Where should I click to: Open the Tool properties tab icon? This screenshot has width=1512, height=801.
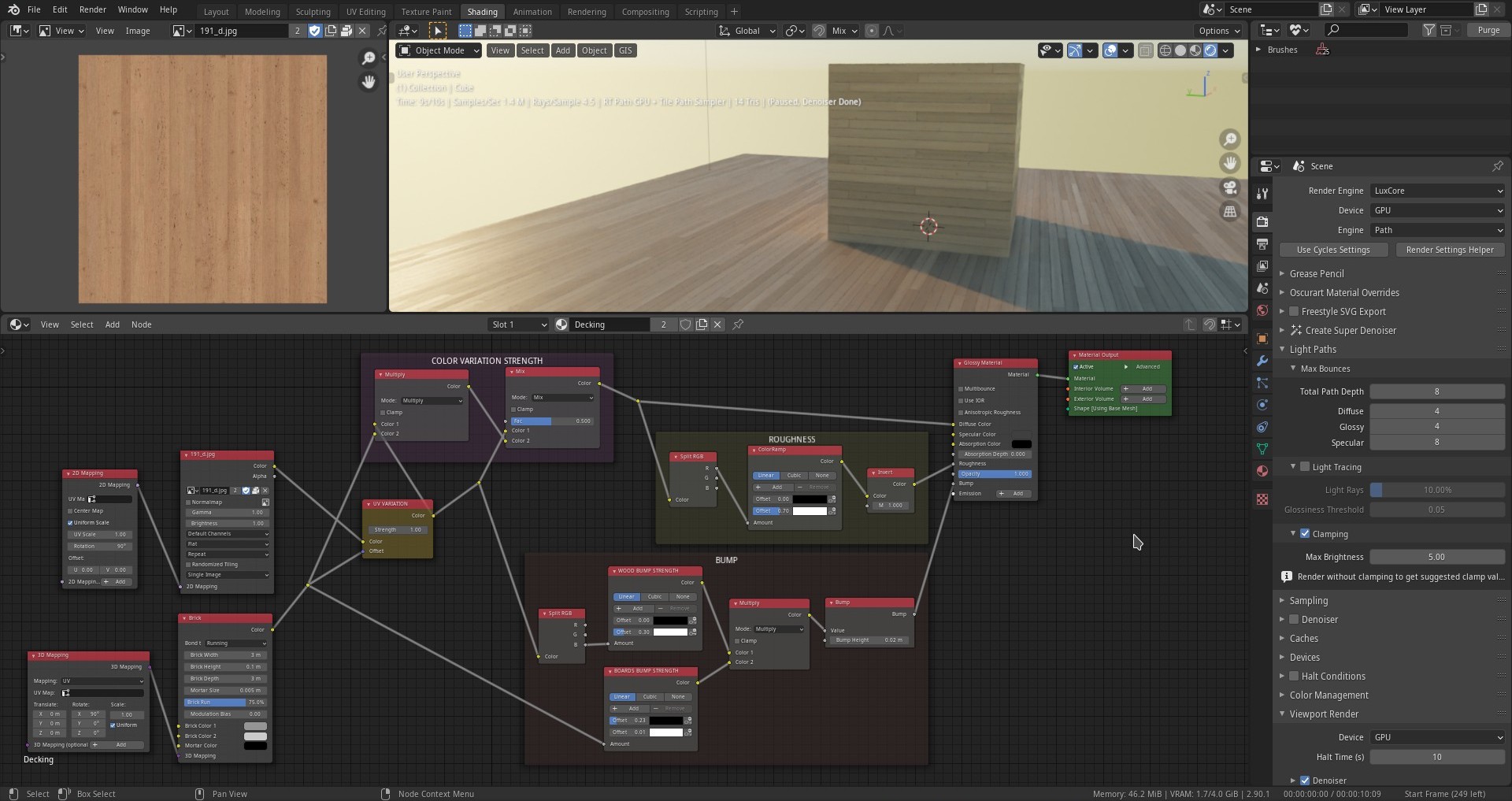[x=1262, y=194]
